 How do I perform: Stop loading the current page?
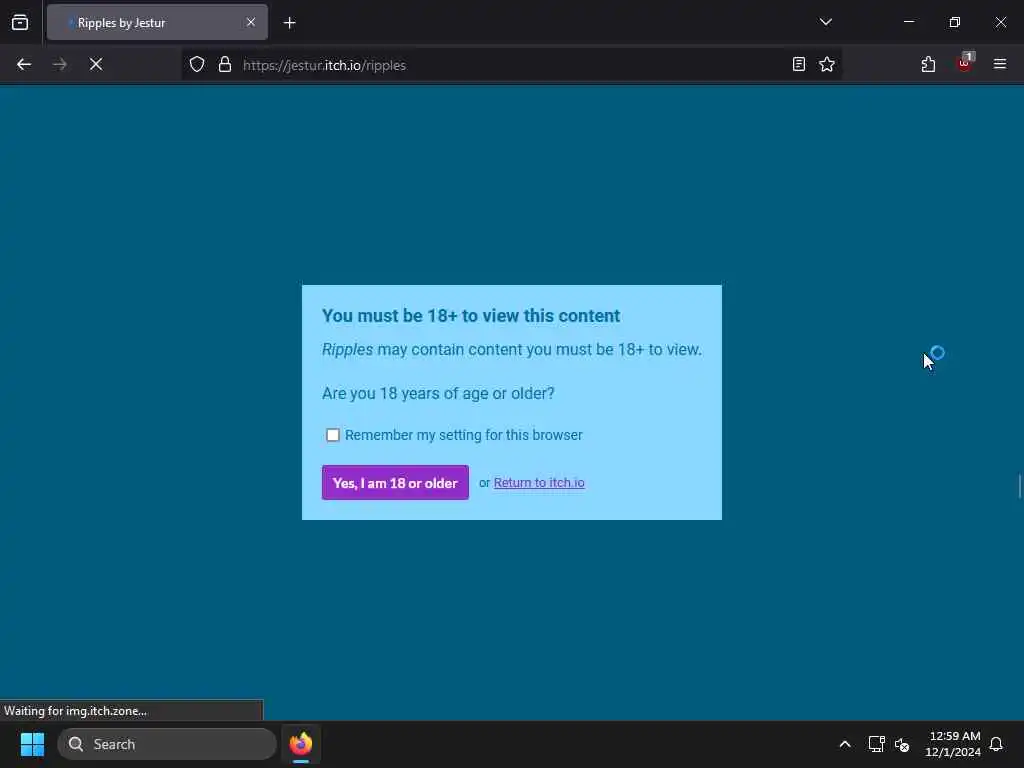96,65
